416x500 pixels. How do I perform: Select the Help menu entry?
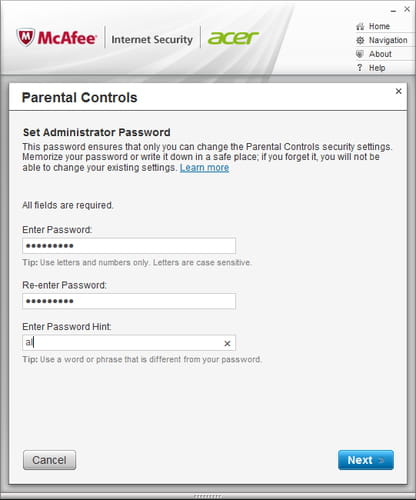coord(377,68)
